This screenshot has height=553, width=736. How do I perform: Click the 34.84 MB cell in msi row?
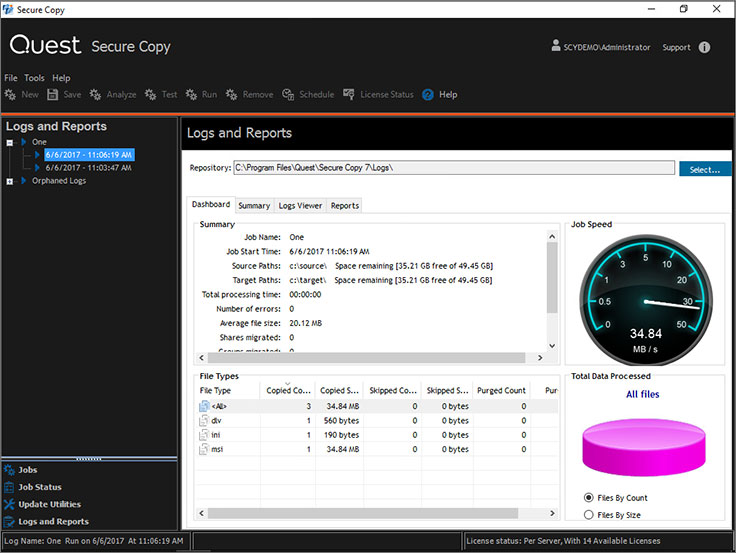coord(343,449)
